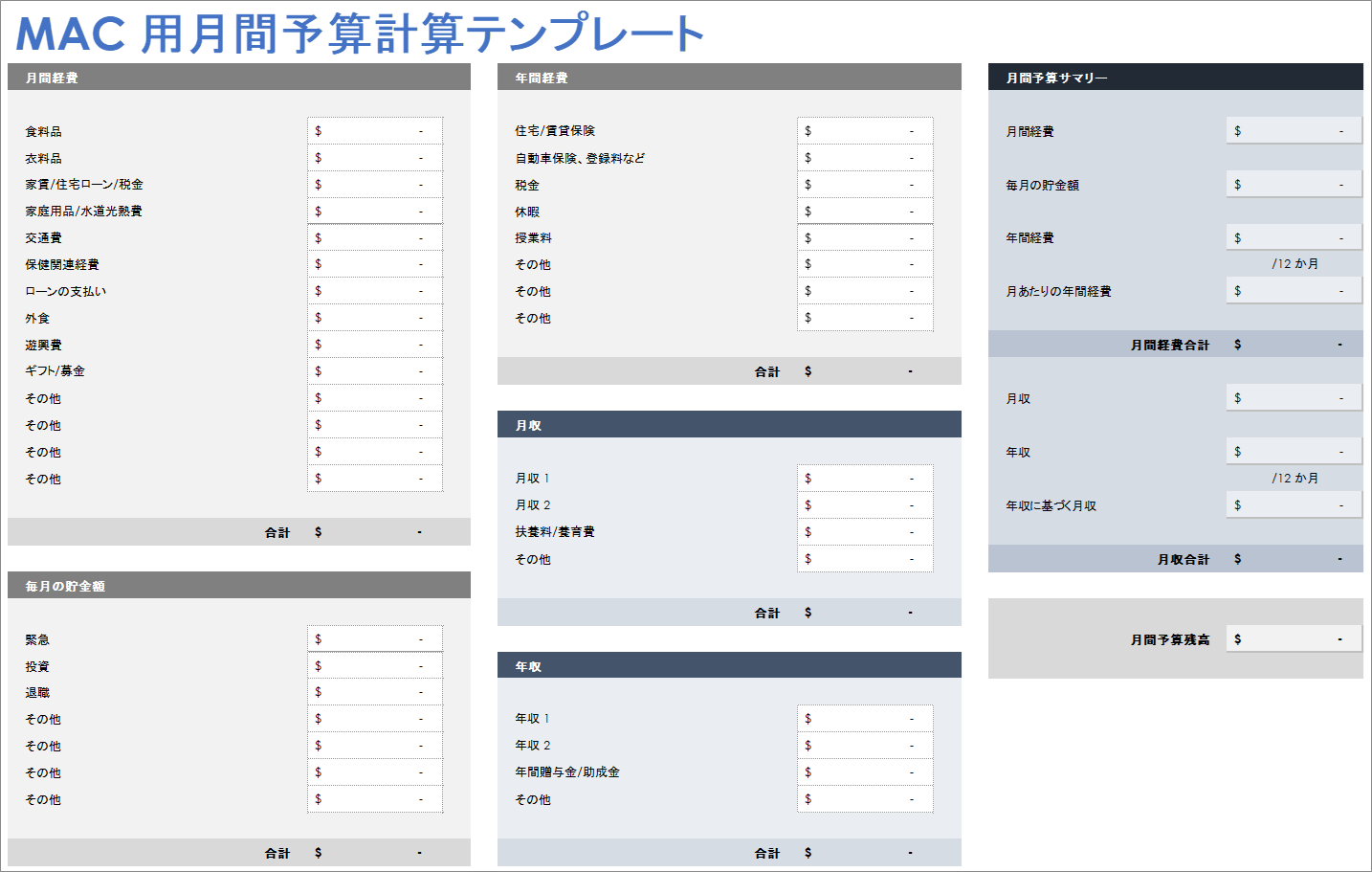Select the 年収 1 amount cell
This screenshot has width=1372, height=872.
pyautogui.click(x=865, y=719)
